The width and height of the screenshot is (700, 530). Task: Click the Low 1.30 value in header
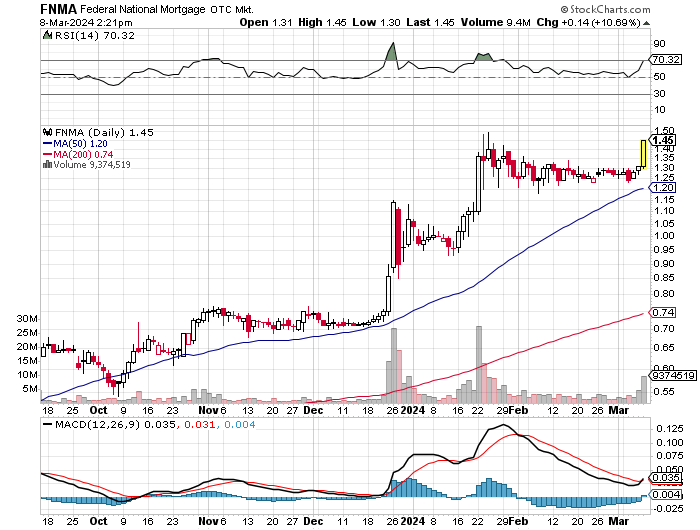tap(376, 22)
